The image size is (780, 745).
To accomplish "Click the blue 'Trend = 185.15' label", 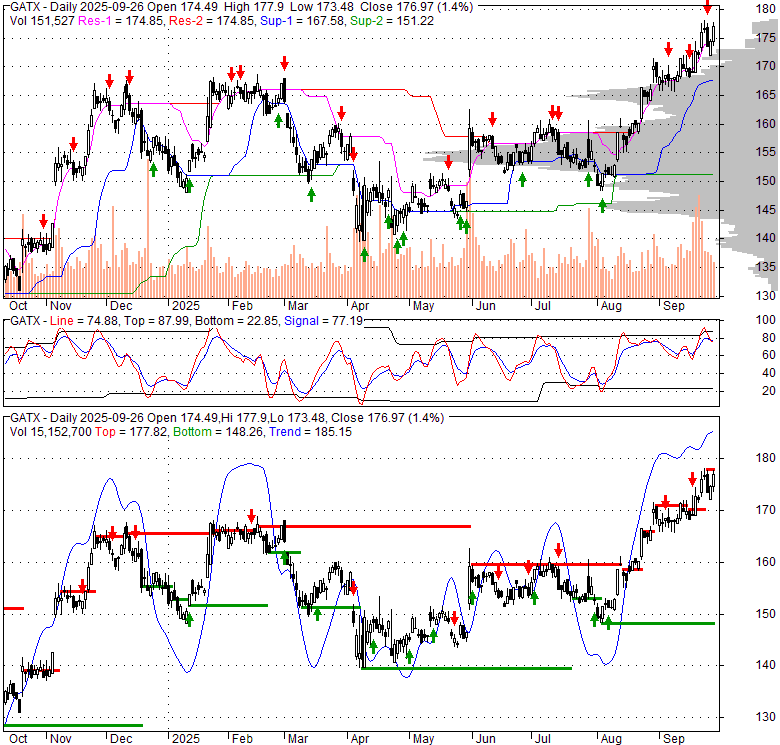I will [310, 432].
